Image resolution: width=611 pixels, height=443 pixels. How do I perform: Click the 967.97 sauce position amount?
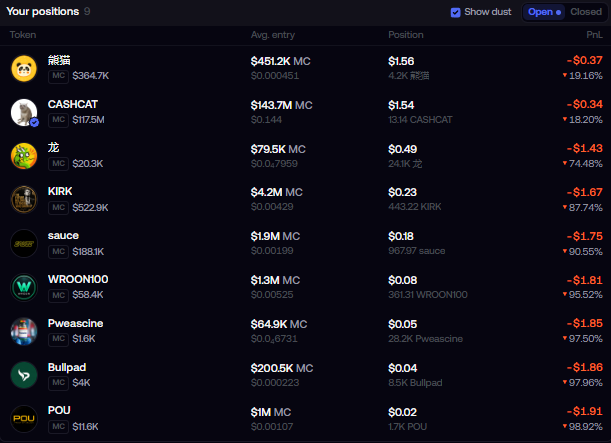click(x=417, y=251)
